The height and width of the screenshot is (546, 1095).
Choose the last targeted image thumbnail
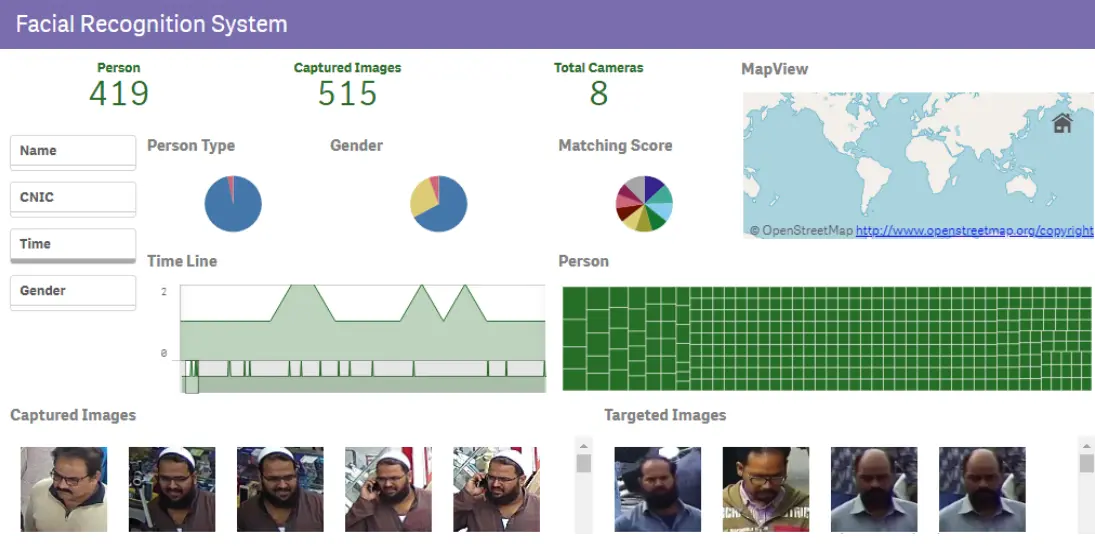coord(982,489)
